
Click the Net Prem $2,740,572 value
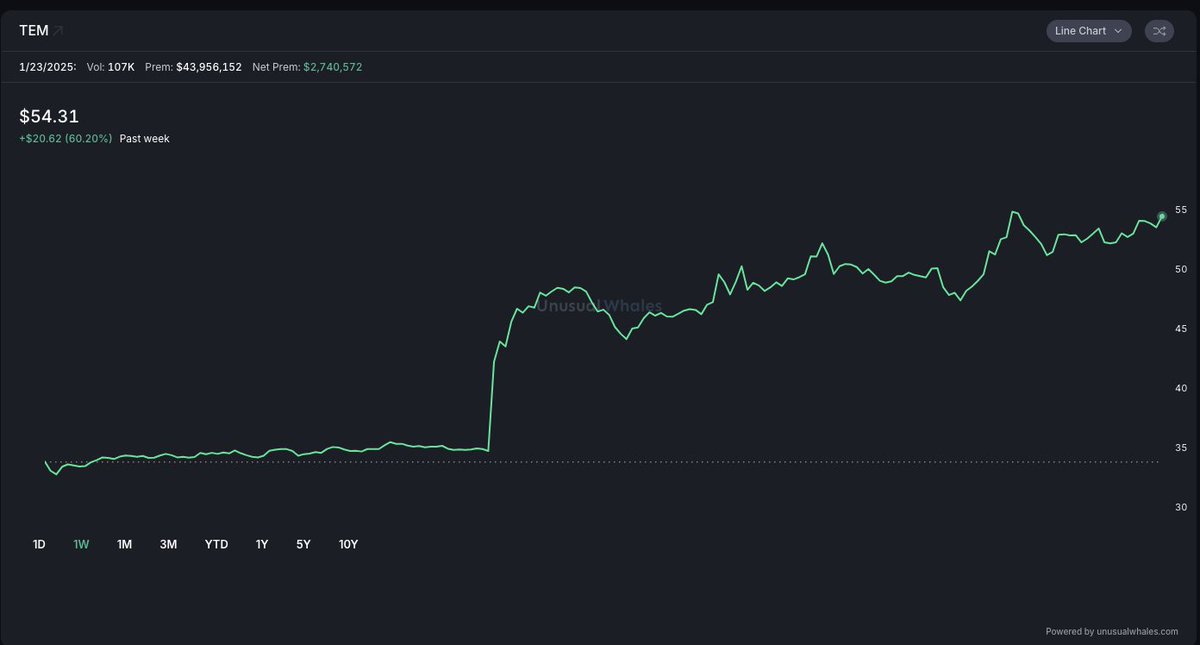click(307, 67)
